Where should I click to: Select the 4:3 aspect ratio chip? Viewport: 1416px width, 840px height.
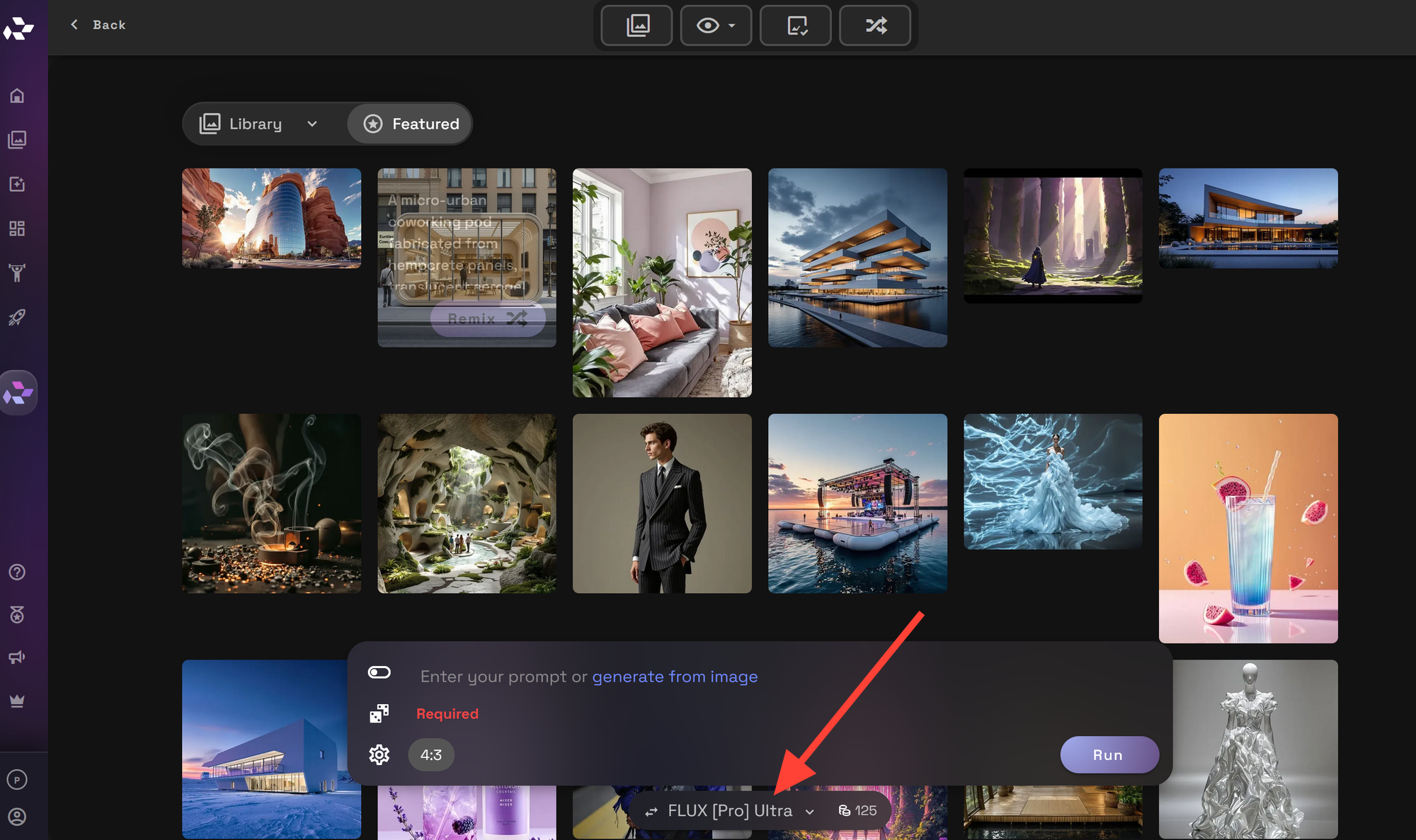tap(430, 755)
